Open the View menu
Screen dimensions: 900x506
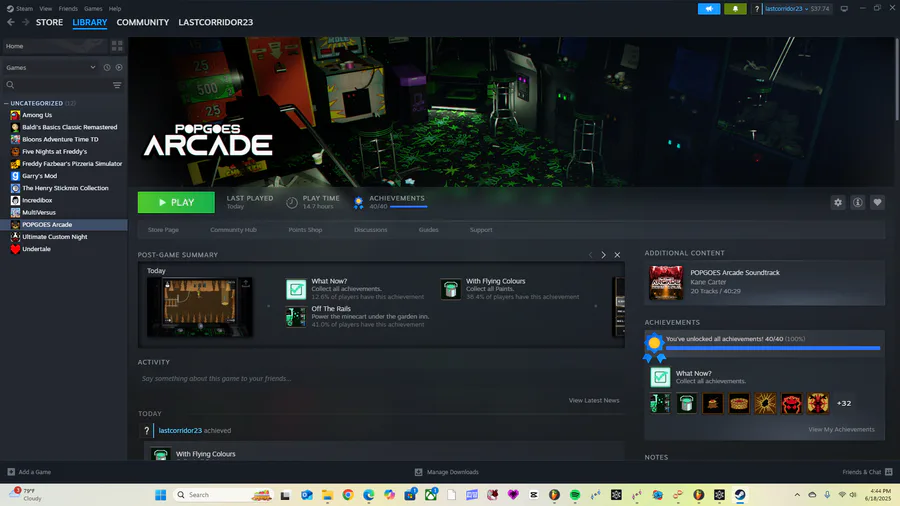[45, 9]
